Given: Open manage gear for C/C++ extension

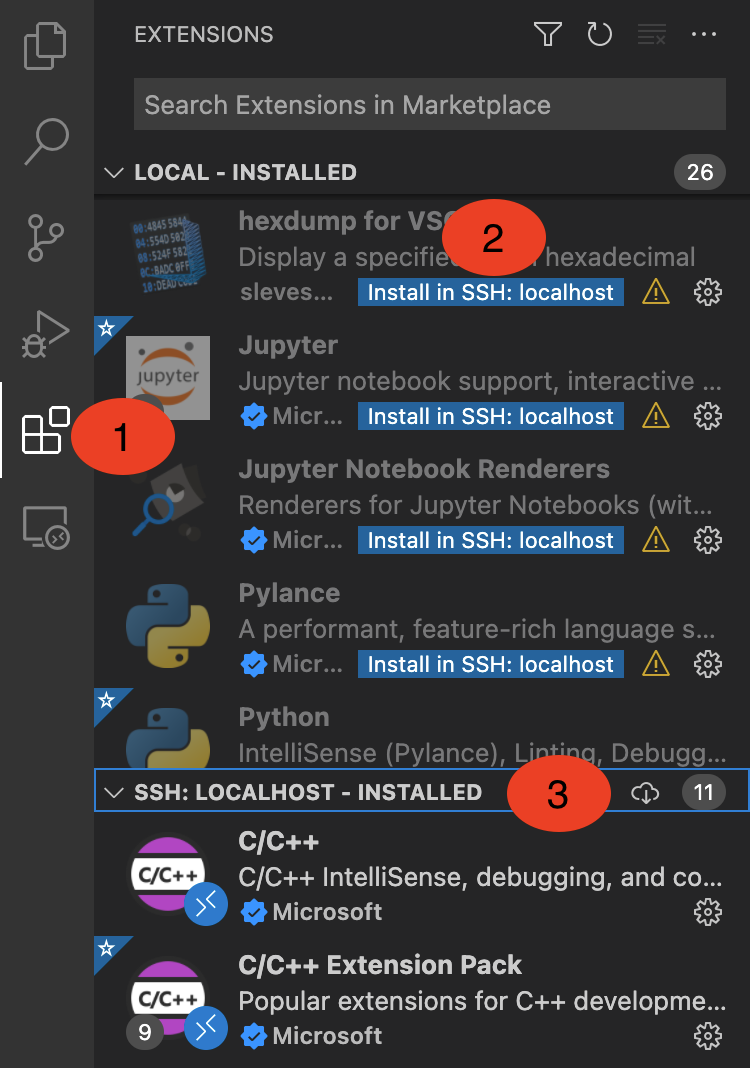Looking at the screenshot, I should (x=708, y=912).
